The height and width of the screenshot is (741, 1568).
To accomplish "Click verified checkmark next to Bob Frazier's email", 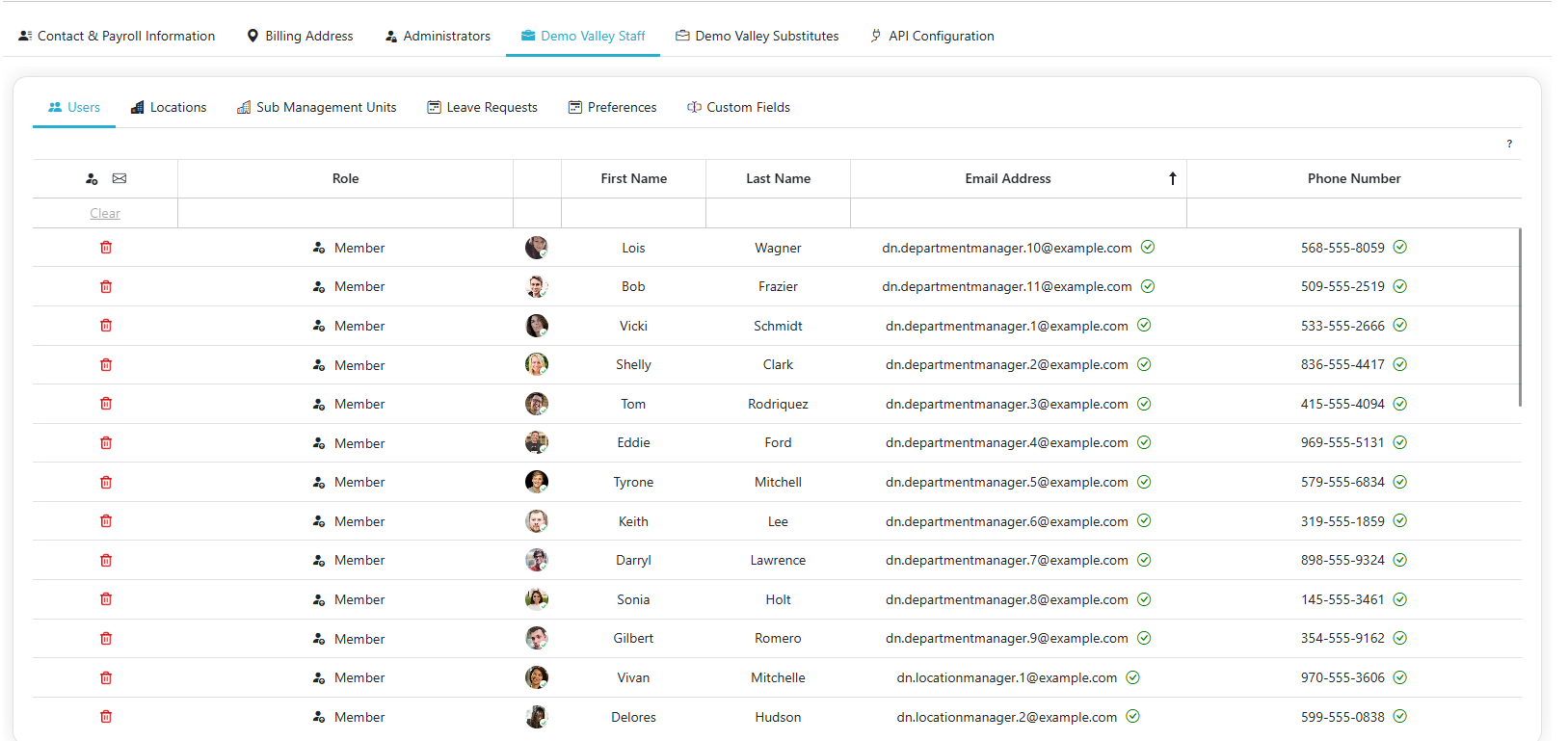I will (x=1148, y=286).
